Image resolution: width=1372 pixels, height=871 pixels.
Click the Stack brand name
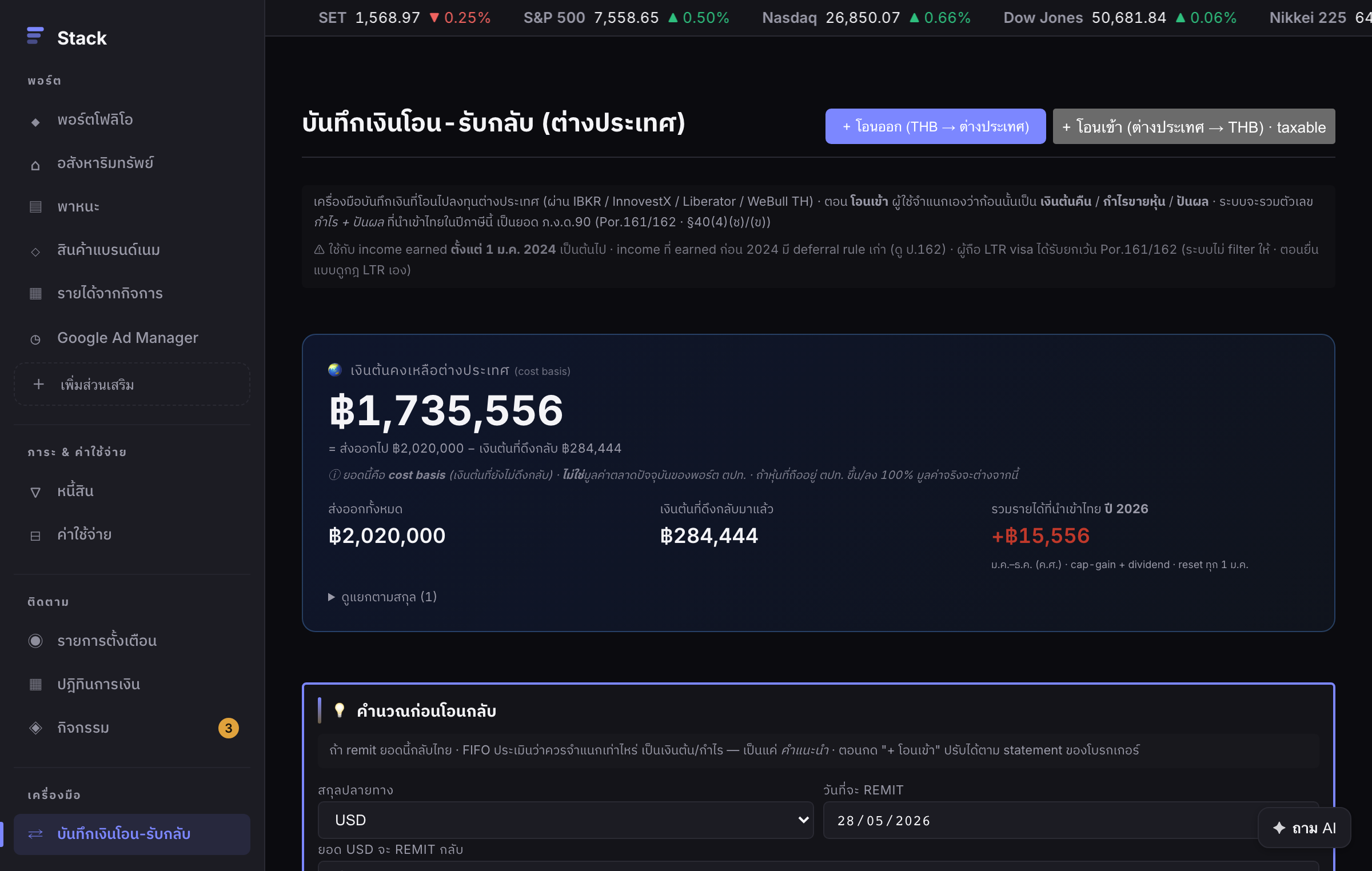tap(82, 38)
